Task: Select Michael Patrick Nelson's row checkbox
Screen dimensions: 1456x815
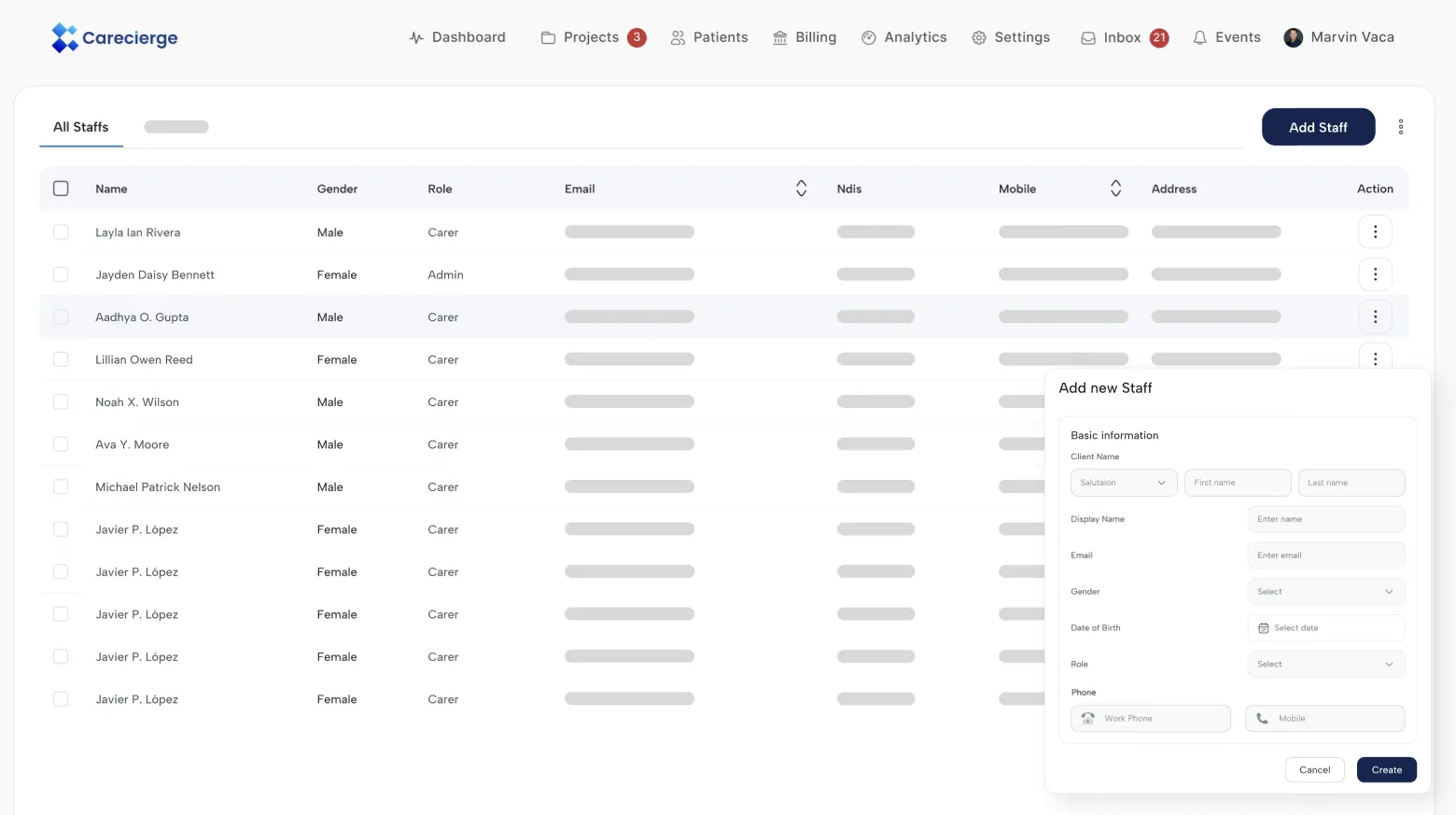Action: point(61,486)
